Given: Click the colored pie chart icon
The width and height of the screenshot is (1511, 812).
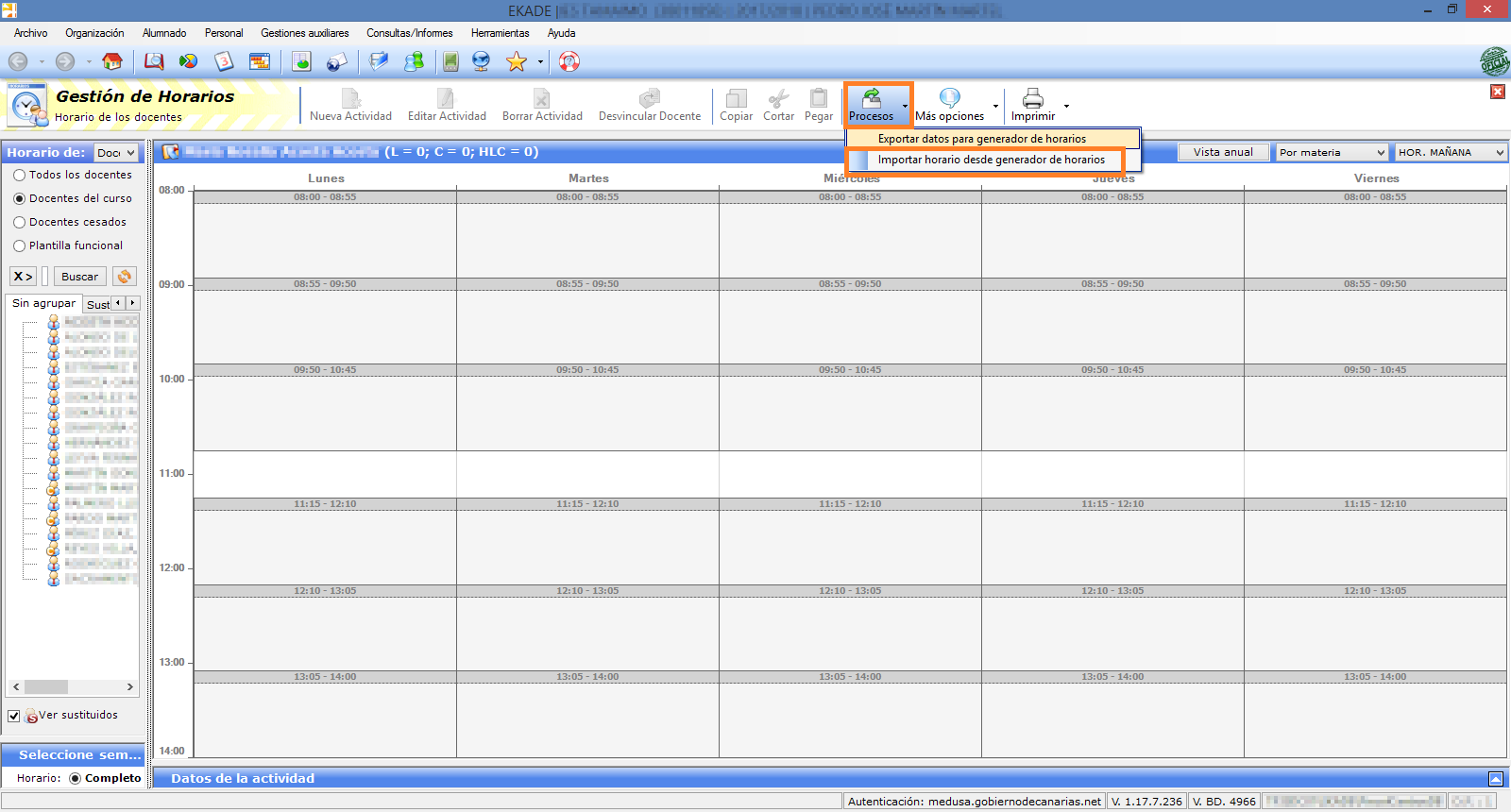Looking at the screenshot, I should point(189,61).
